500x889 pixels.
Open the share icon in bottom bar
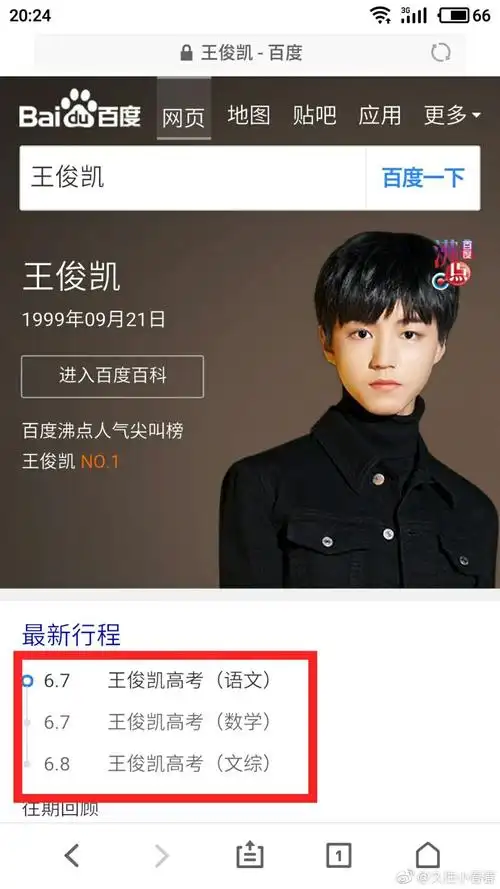[x=250, y=855]
